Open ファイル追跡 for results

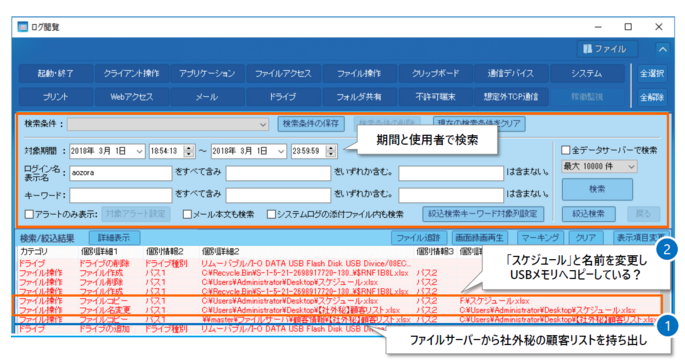(x=419, y=238)
